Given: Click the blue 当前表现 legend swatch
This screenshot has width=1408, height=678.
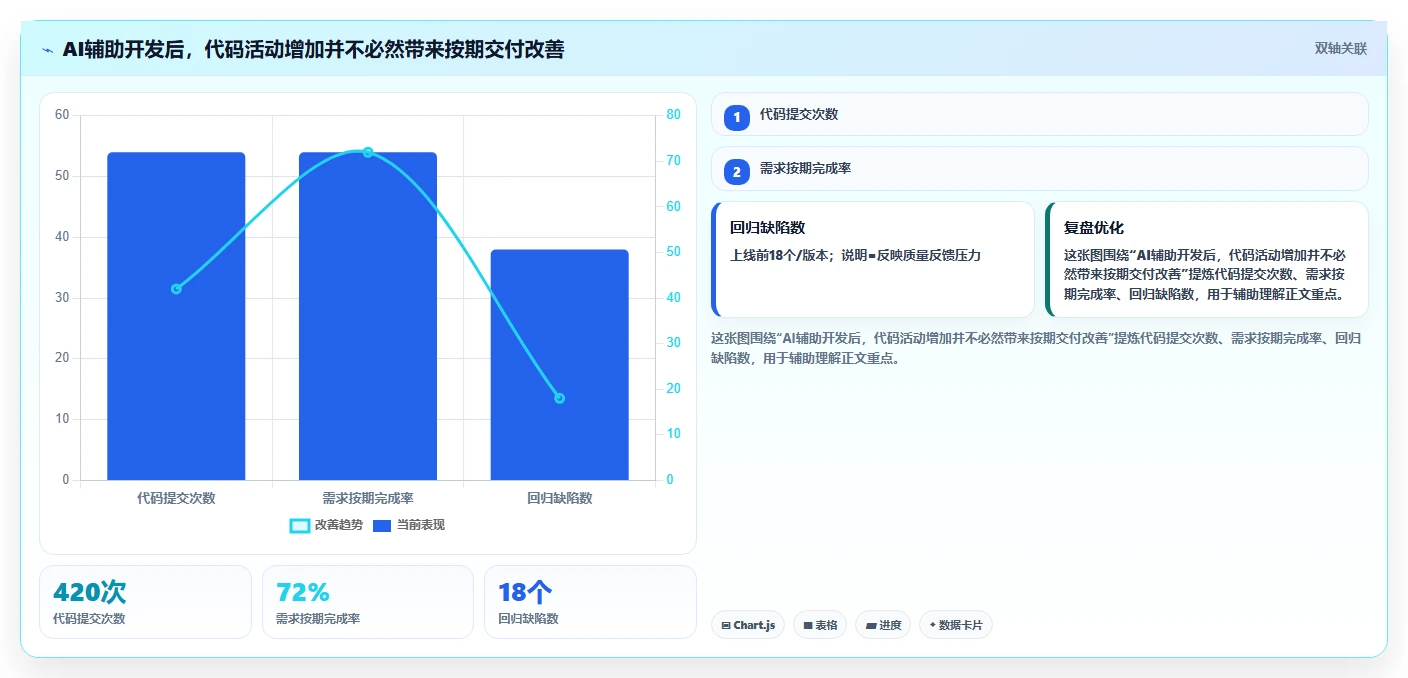Looking at the screenshot, I should click(382, 525).
